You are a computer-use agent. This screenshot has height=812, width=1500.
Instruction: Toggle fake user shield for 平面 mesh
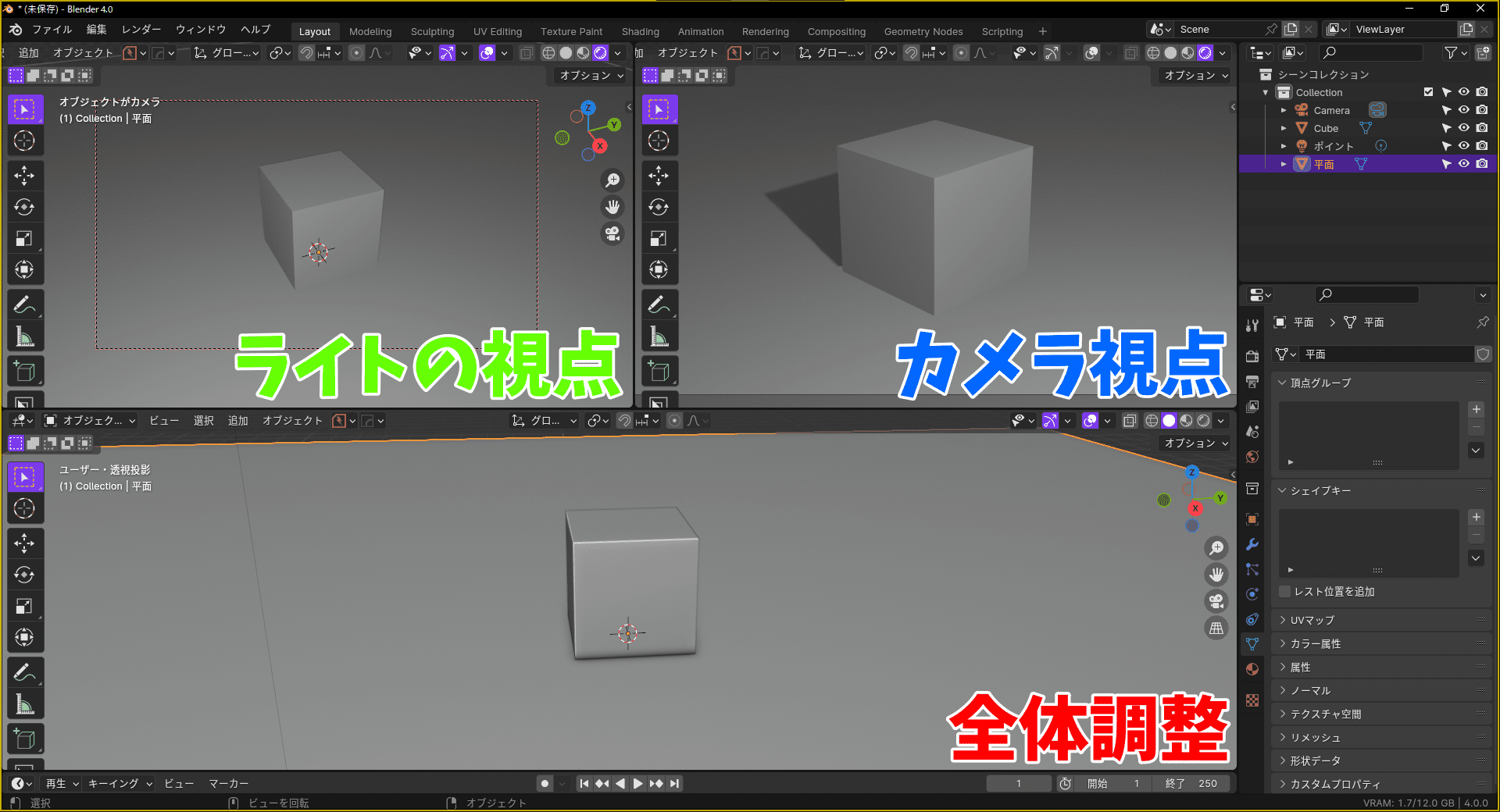1483,354
